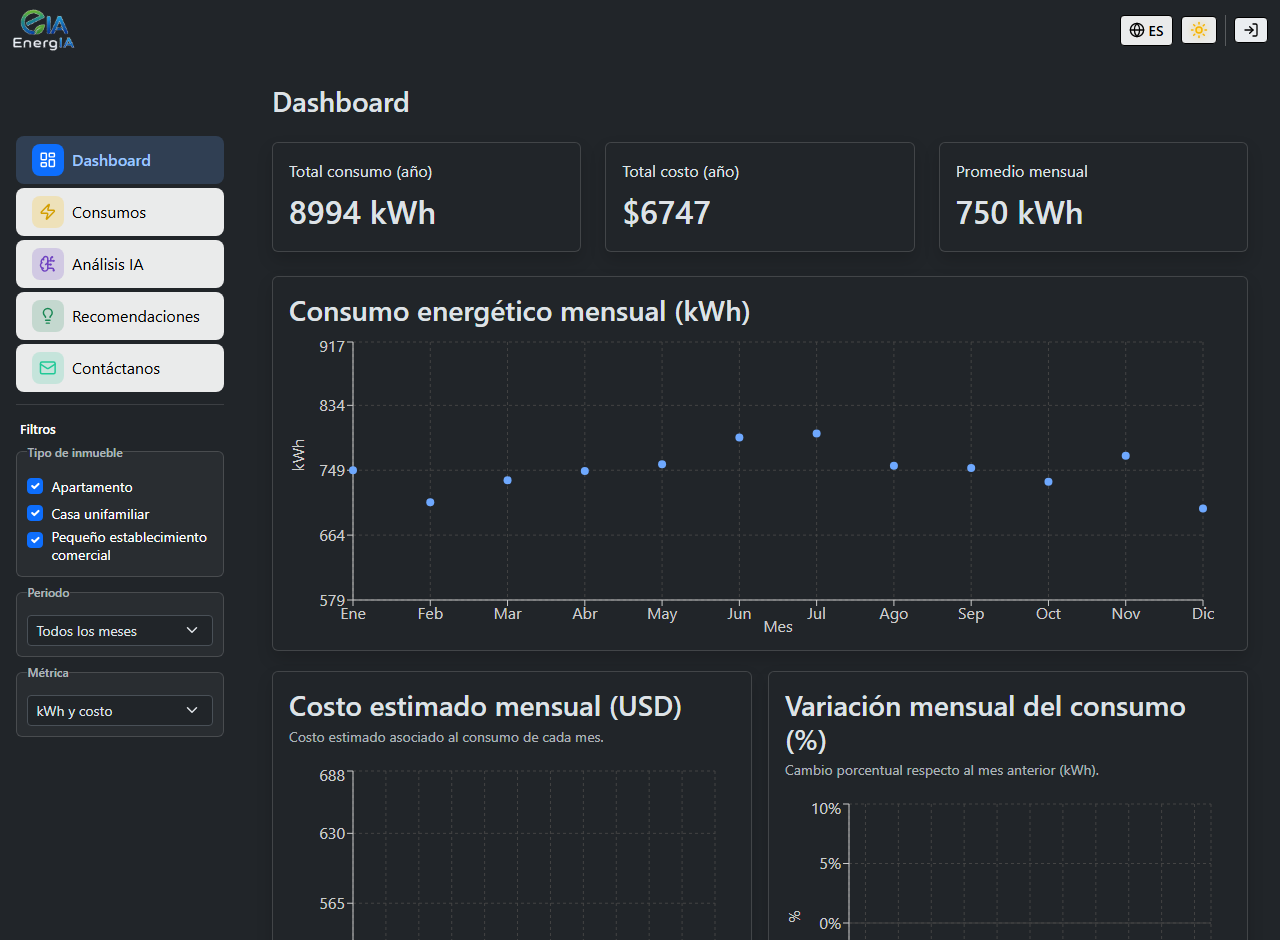Click the Dashboard grid icon in sidebar
Viewport: 1280px width, 940px height.
coord(48,160)
